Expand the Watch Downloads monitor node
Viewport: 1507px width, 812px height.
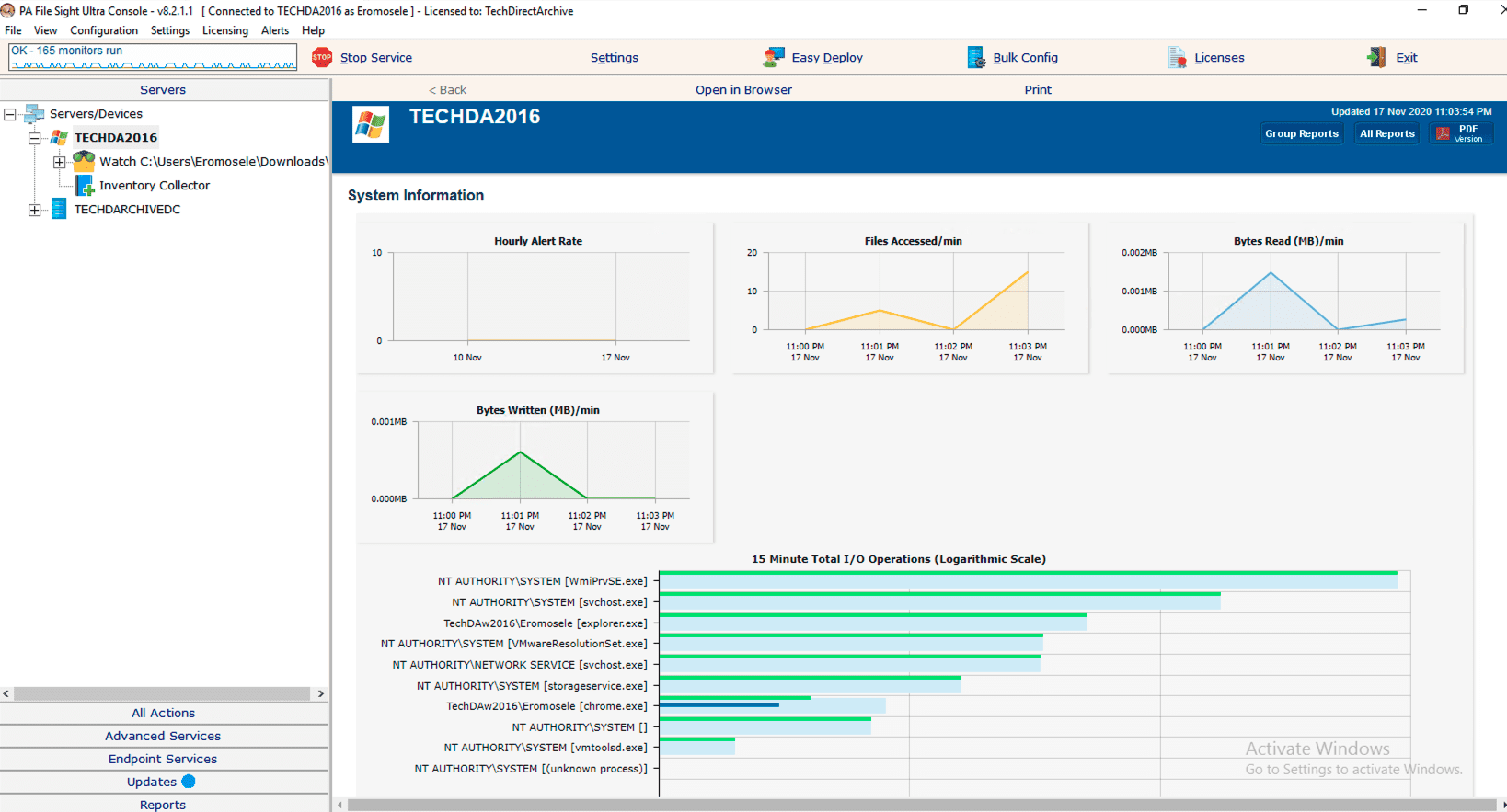click(60, 162)
